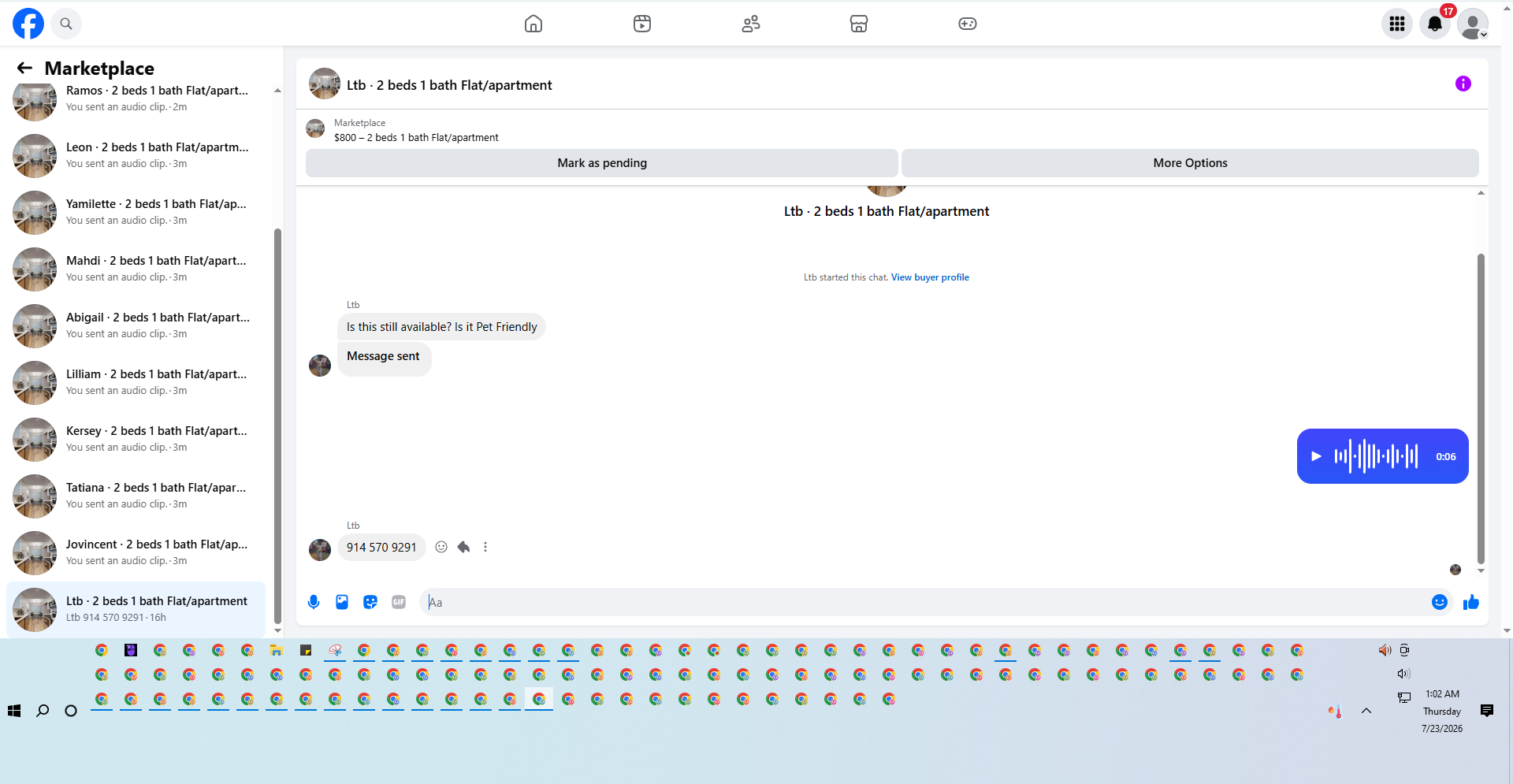Click Ltb's avatar beside the phone message

click(320, 549)
